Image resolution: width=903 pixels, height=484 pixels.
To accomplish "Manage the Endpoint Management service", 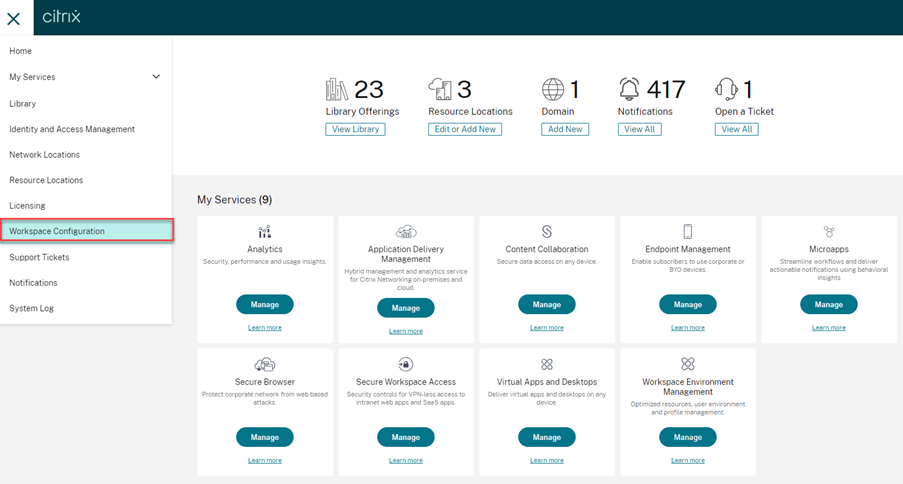I will [688, 304].
